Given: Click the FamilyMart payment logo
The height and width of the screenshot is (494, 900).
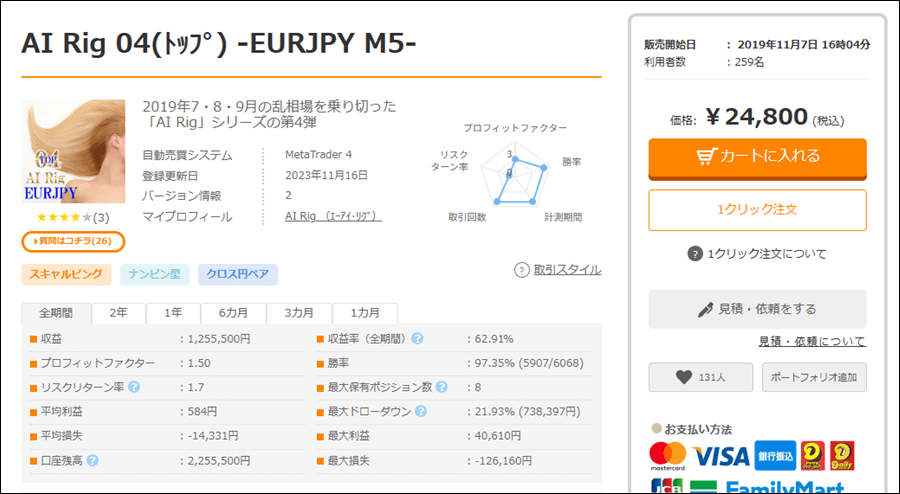Looking at the screenshot, I should coord(785,488).
